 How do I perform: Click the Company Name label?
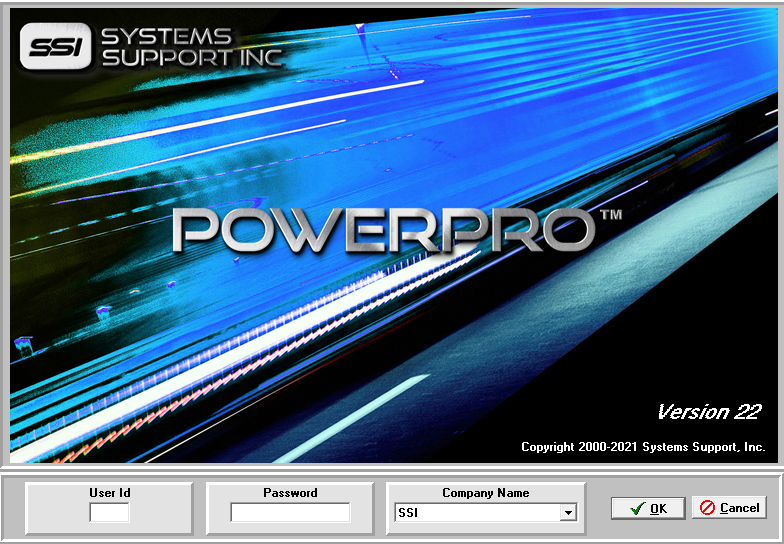[485, 493]
